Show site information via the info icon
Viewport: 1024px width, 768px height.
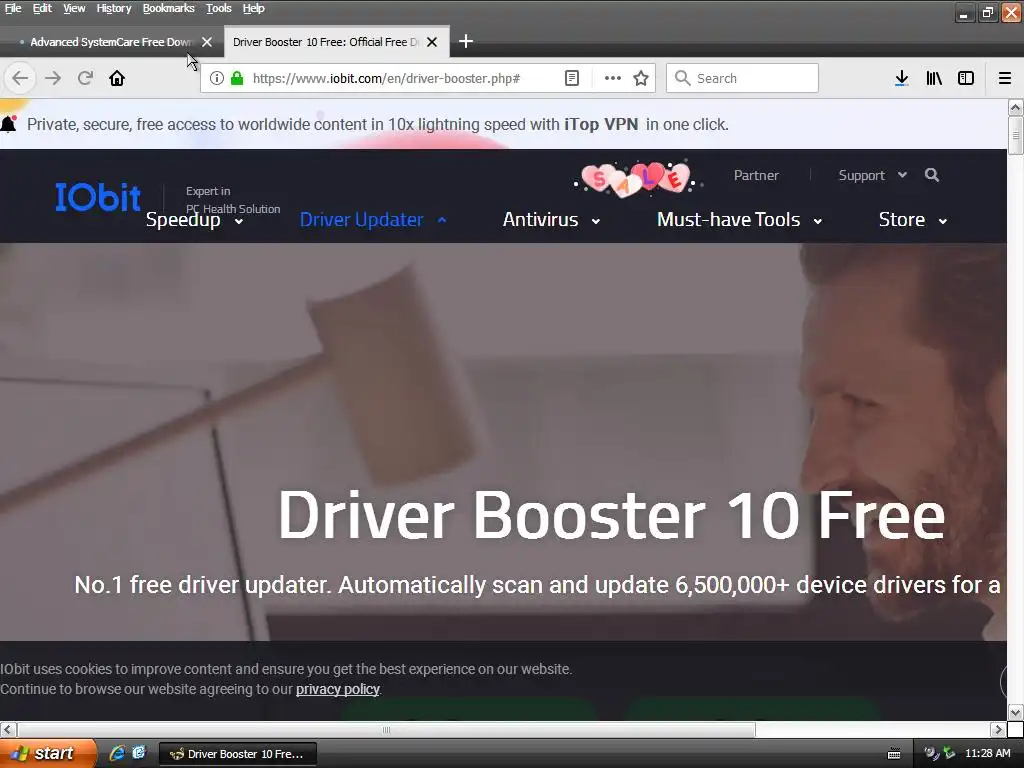[217, 78]
